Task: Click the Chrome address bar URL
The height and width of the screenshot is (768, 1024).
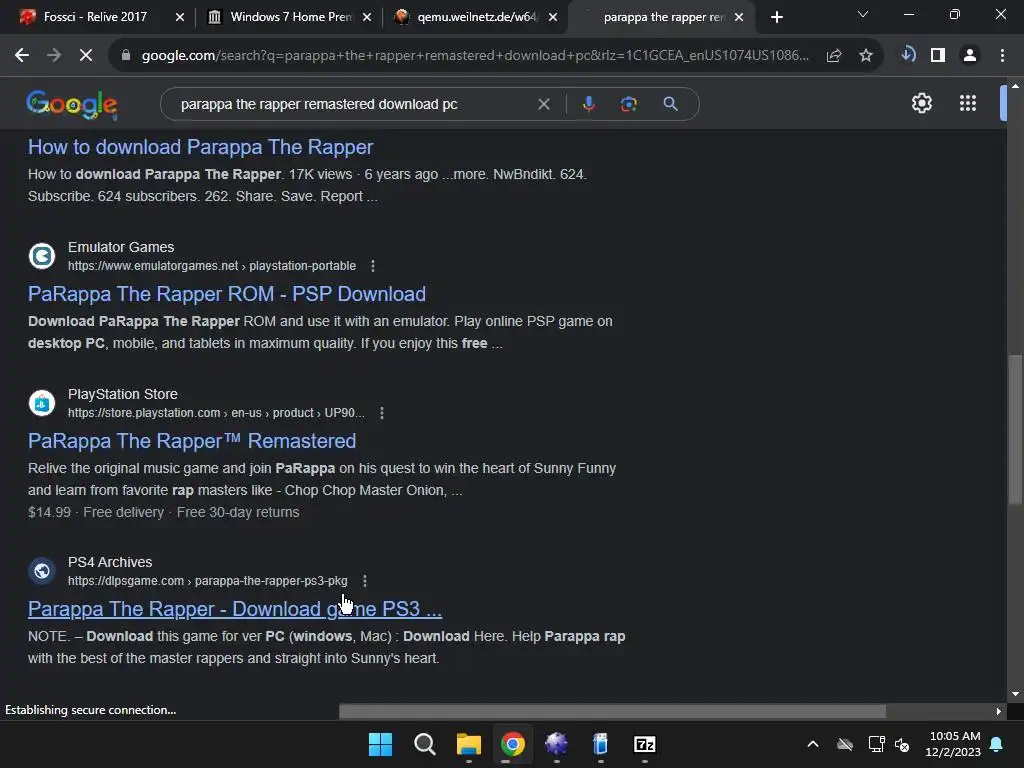Action: [475, 56]
